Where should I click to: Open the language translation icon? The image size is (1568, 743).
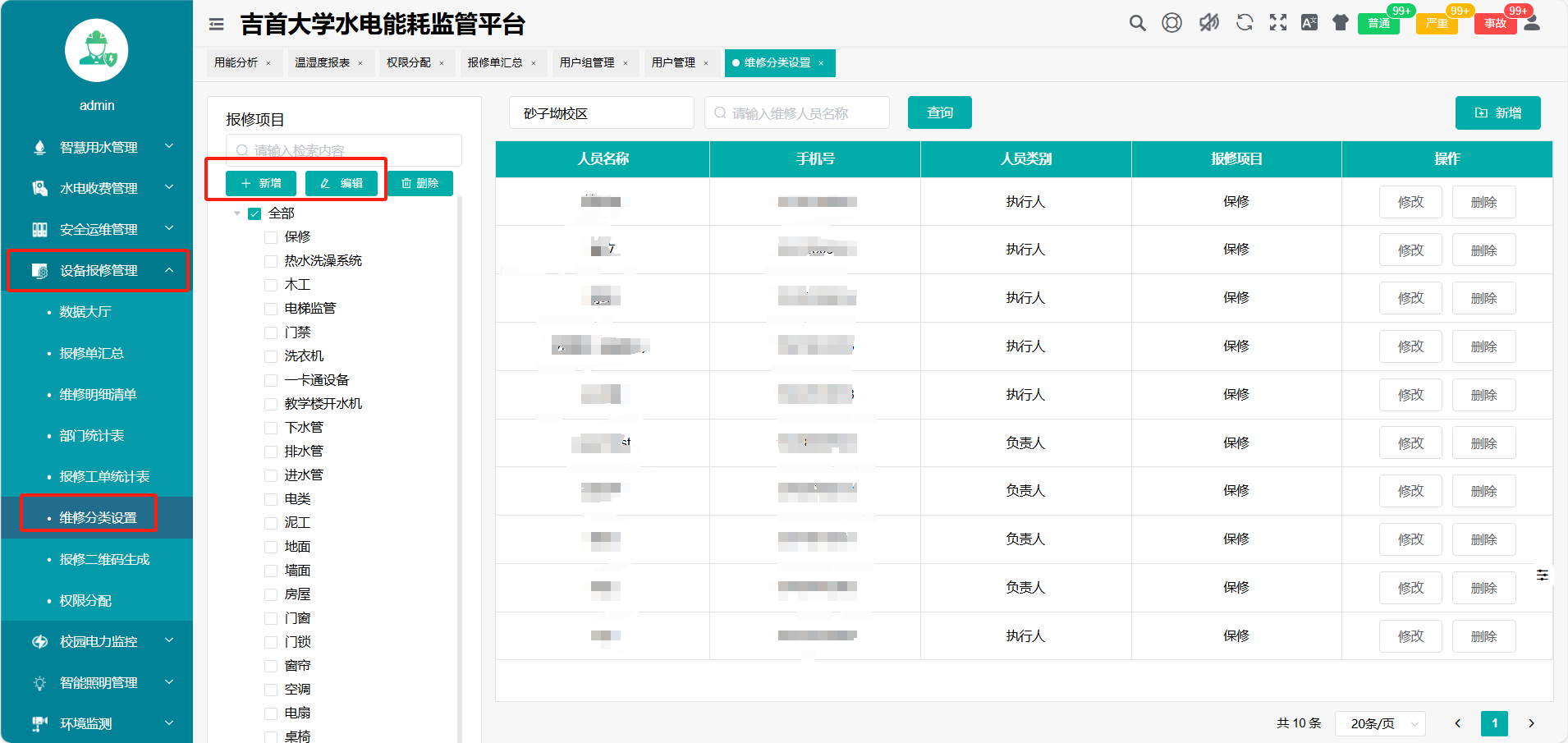point(1309,23)
